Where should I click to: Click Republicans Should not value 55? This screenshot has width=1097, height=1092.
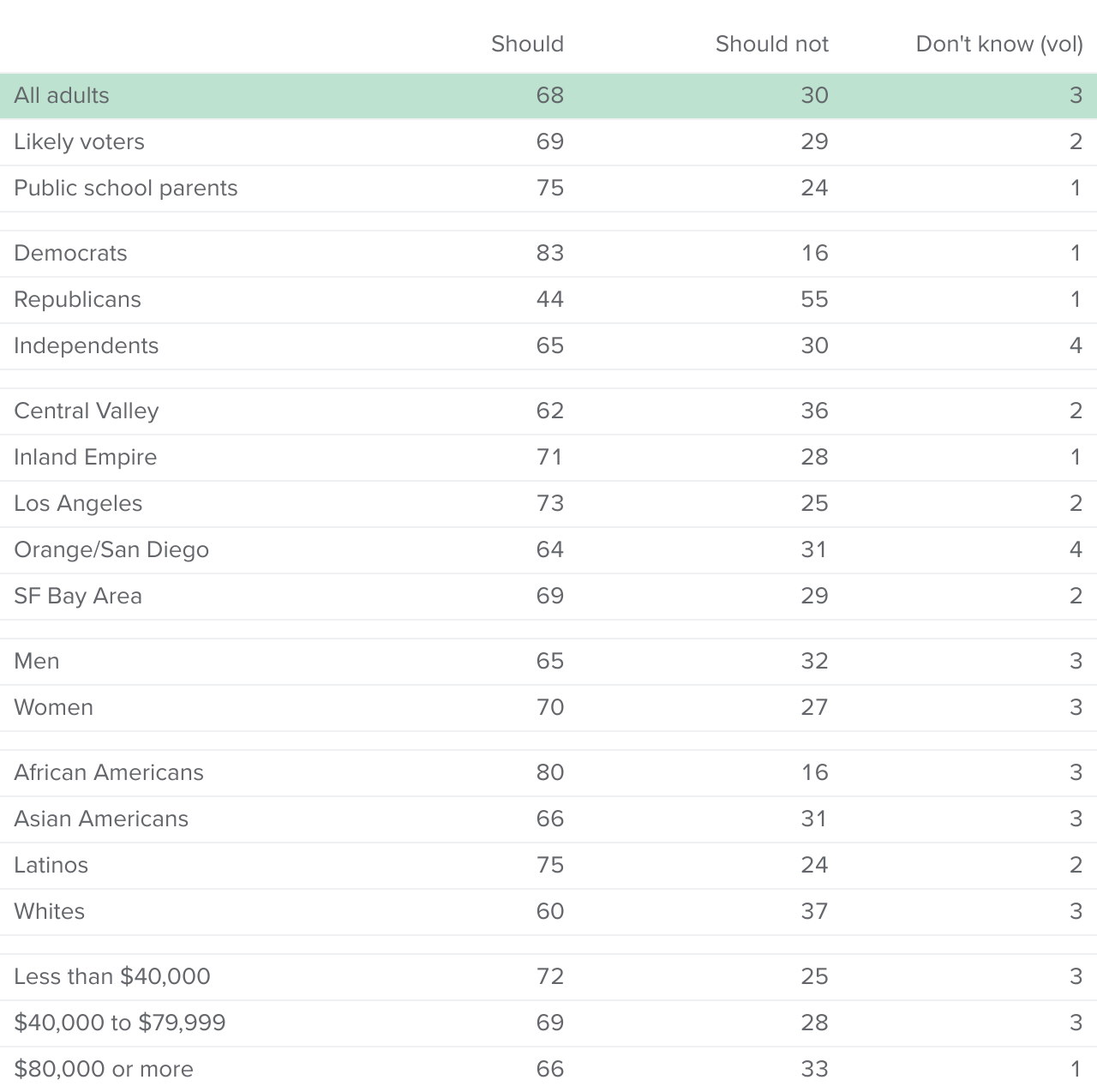tap(814, 299)
